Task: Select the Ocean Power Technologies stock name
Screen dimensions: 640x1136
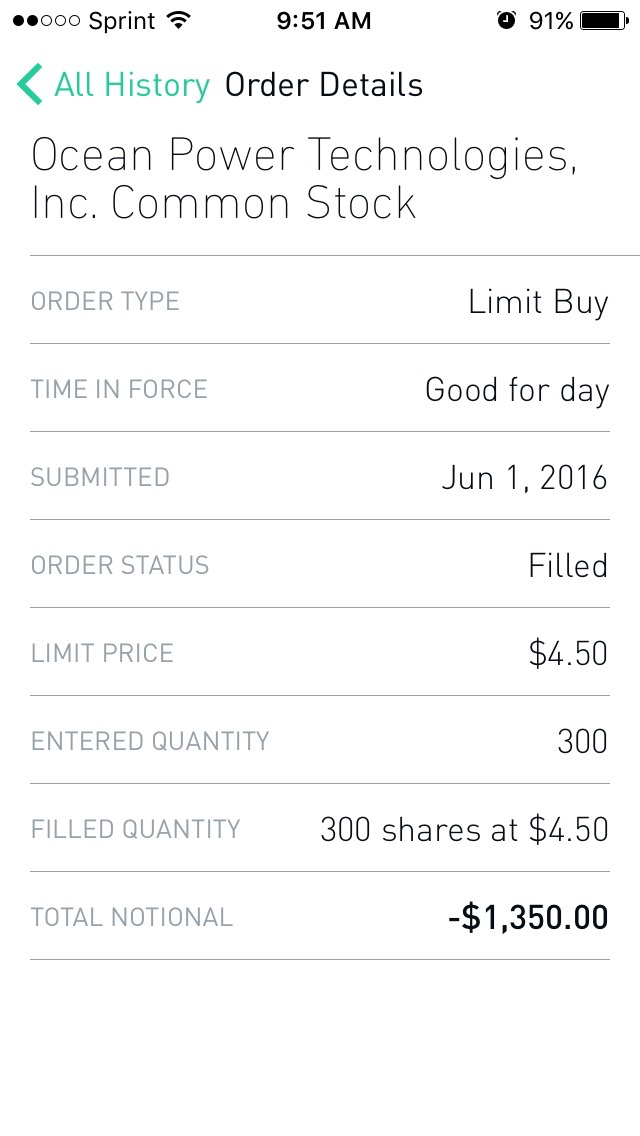Action: [304, 179]
